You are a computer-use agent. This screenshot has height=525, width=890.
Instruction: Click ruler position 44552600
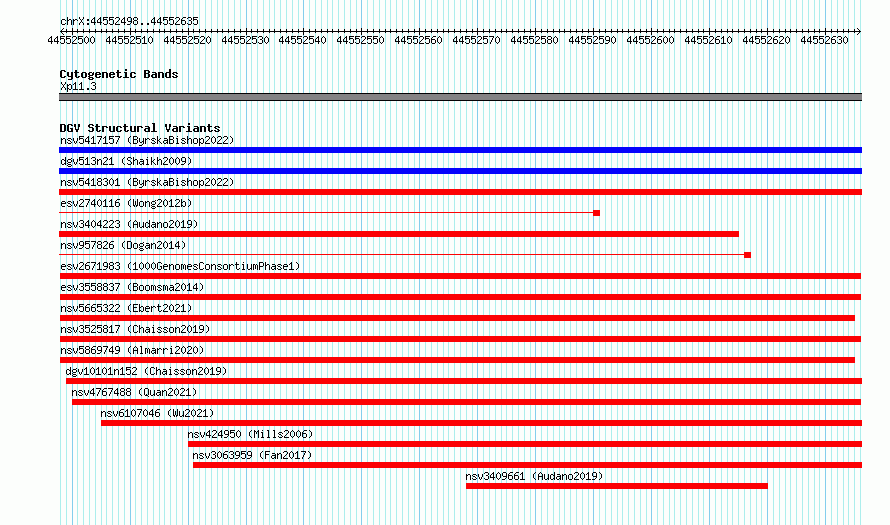[x=650, y=40]
